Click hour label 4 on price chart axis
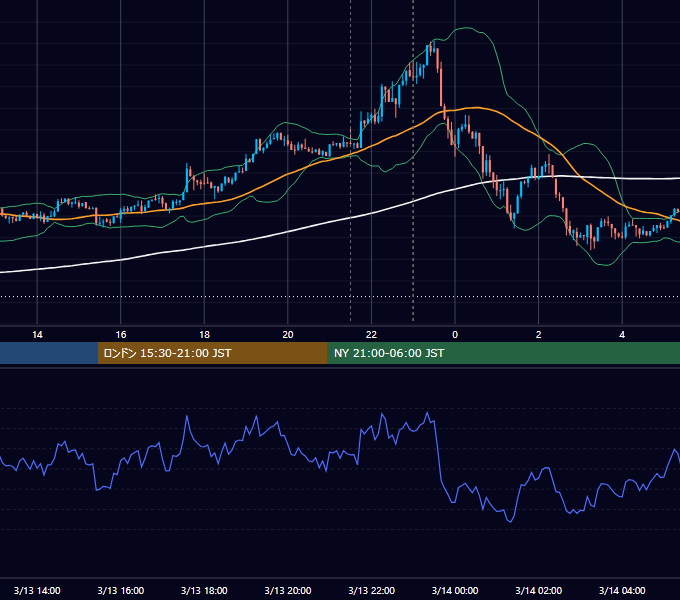 (622, 335)
